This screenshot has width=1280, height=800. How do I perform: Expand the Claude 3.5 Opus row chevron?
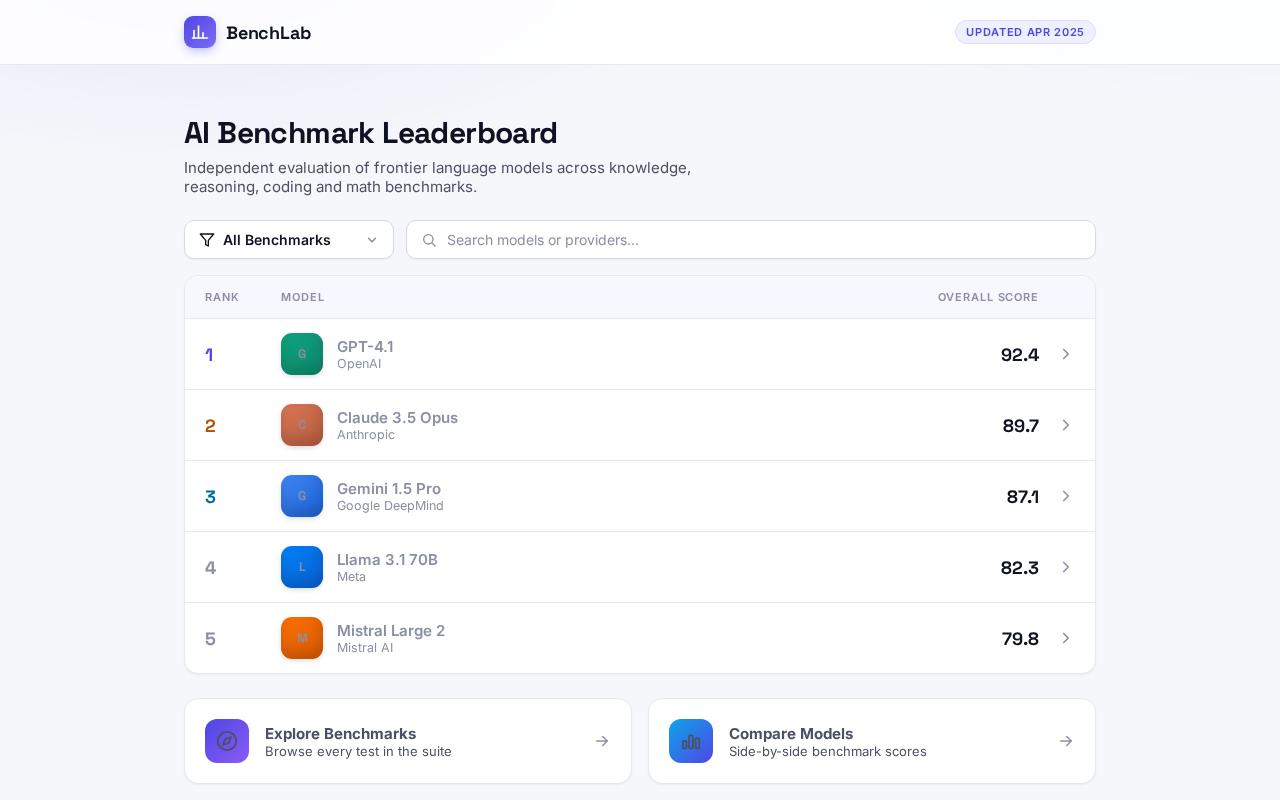click(x=1066, y=425)
